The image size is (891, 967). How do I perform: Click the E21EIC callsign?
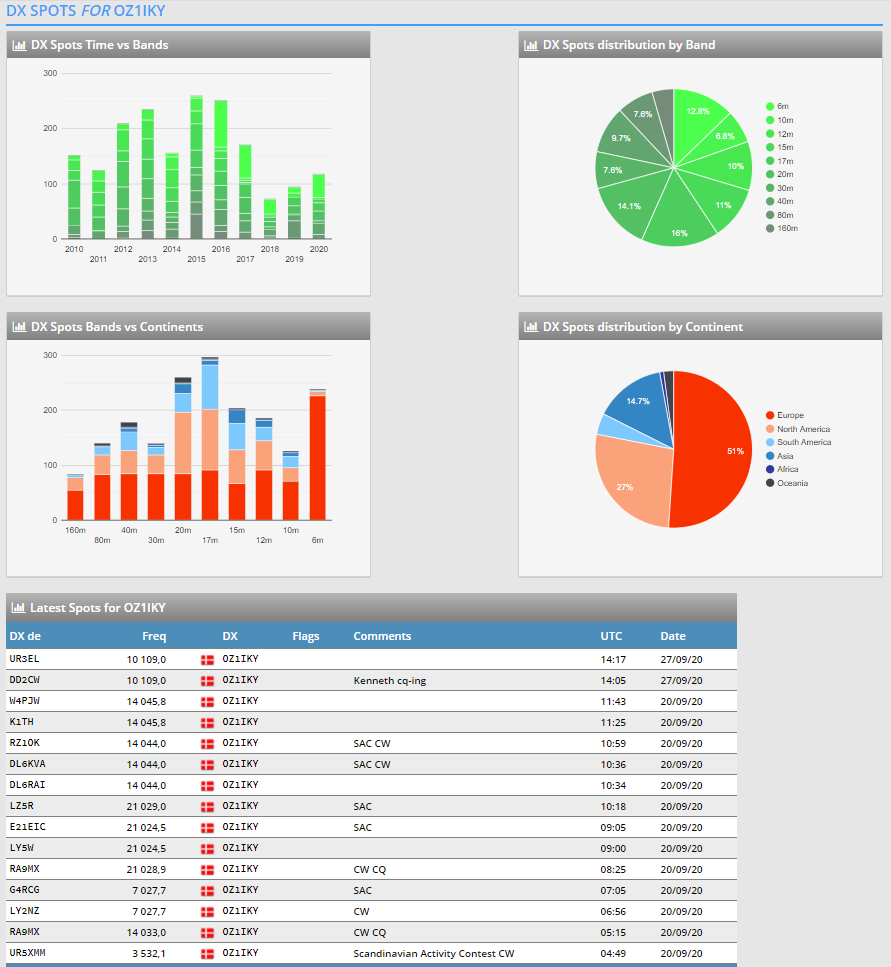click(27, 827)
